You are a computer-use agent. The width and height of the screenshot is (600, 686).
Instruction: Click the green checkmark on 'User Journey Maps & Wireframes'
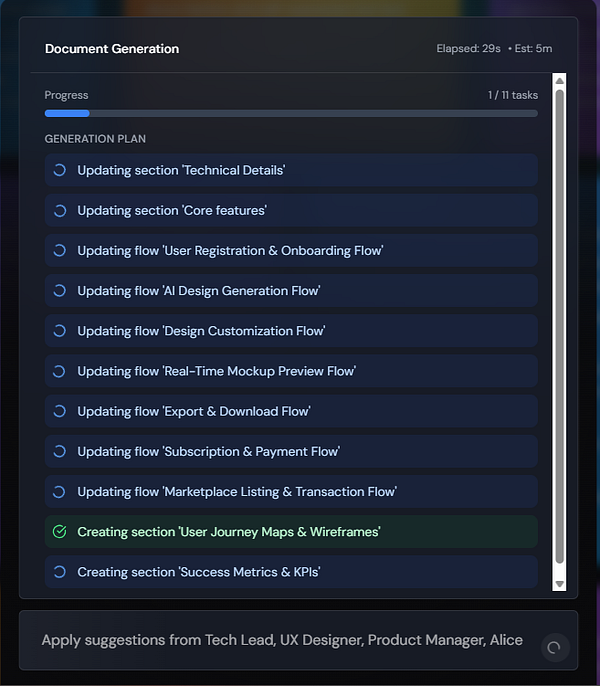[x=60, y=532]
